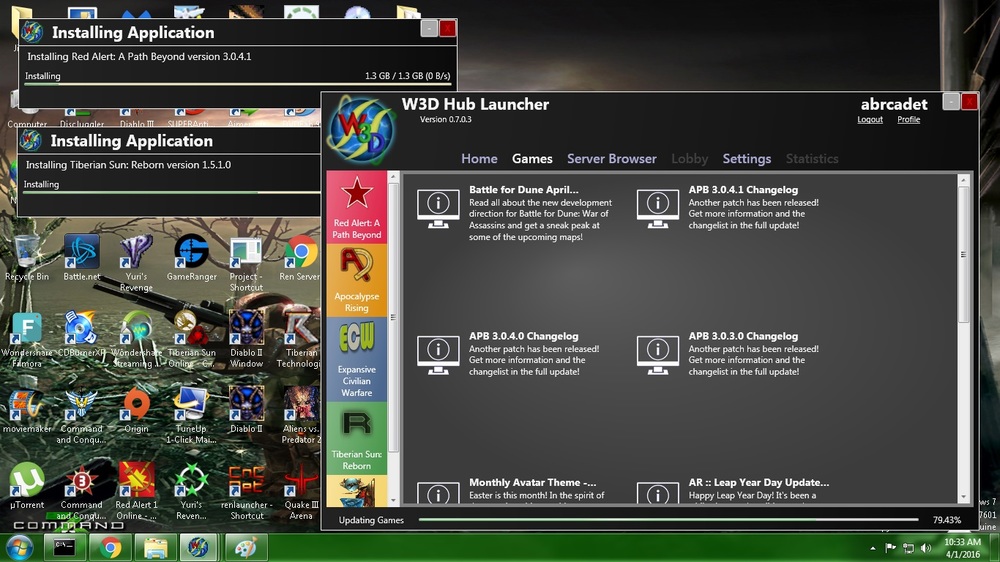The height and width of the screenshot is (562, 1000).
Task: Select Expansive Civilian Warfare game icon
Action: coord(357,359)
